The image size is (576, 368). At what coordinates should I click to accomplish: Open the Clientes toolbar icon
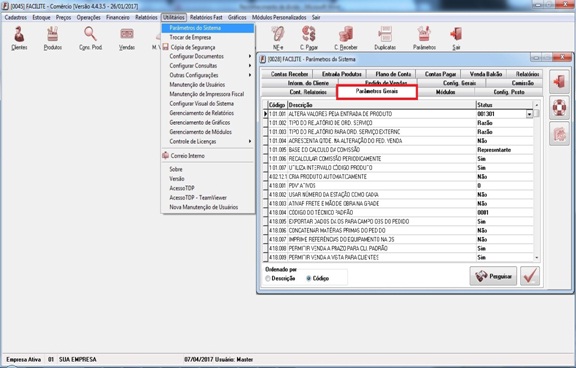[x=19, y=38]
